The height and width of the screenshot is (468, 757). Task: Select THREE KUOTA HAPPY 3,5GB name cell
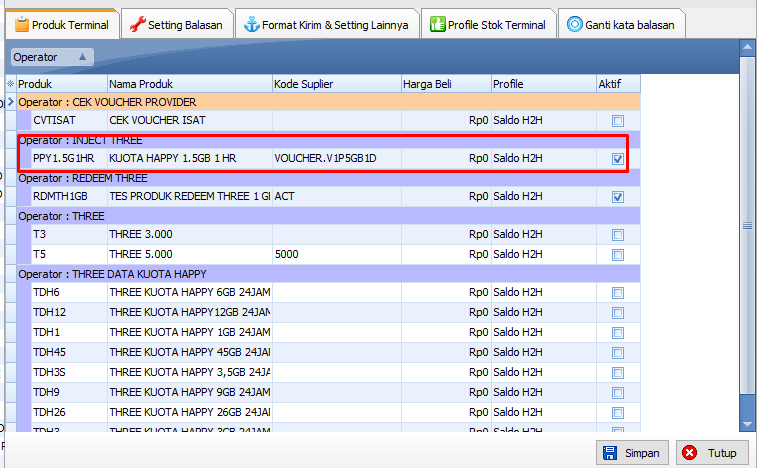click(x=190, y=372)
